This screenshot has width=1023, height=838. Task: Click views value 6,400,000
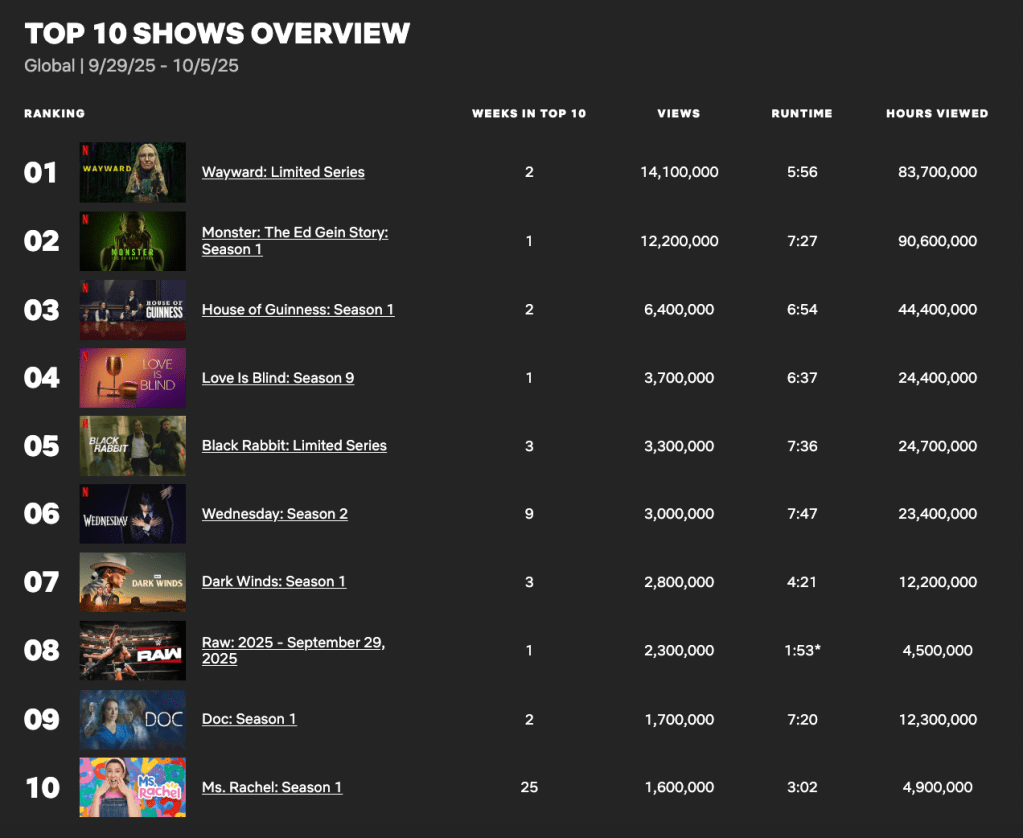[x=679, y=309]
